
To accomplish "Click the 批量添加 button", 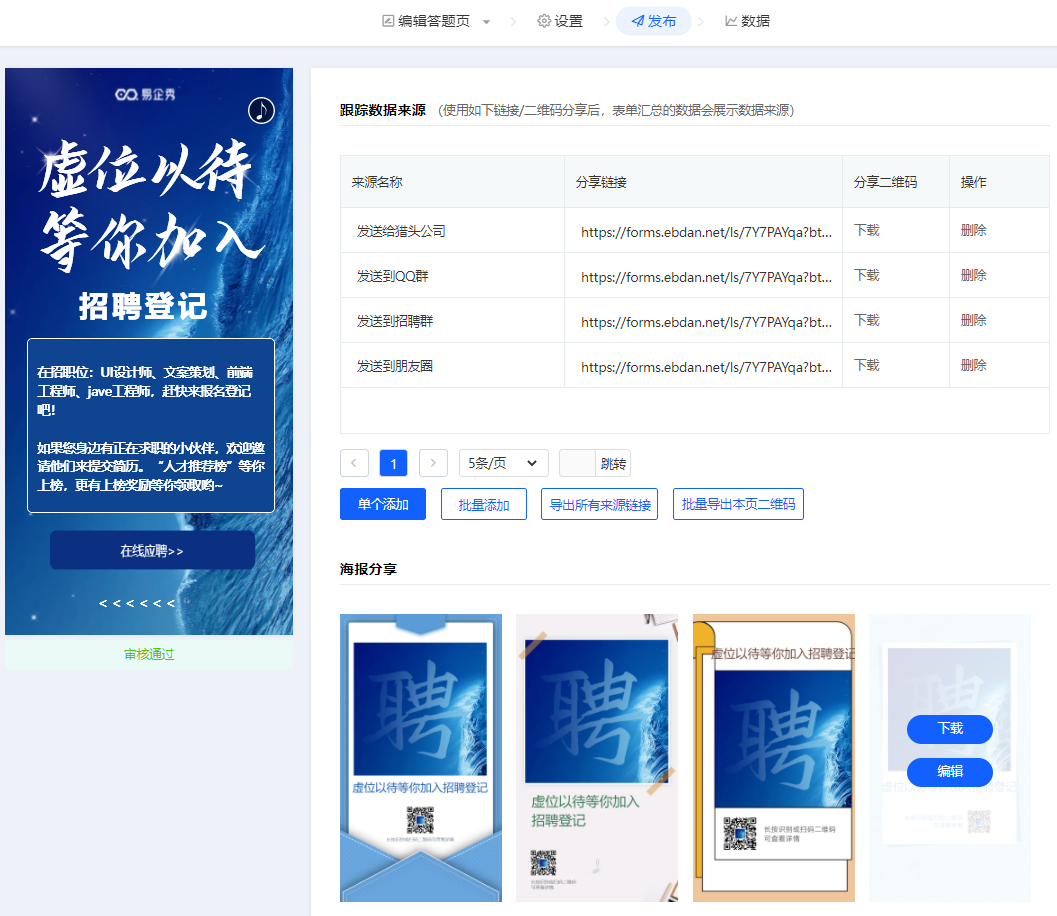I will point(483,504).
